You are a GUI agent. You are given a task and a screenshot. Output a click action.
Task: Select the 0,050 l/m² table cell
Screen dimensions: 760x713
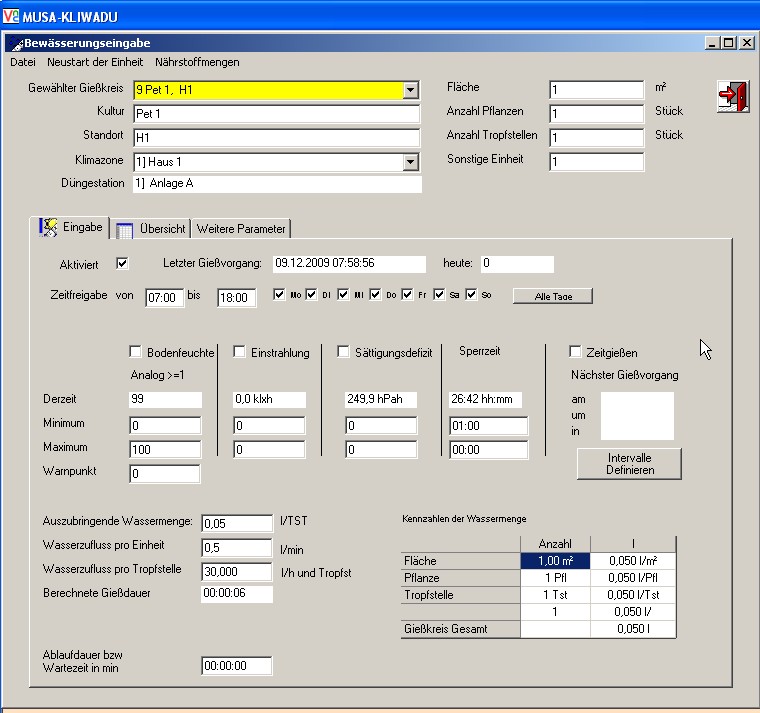click(x=633, y=561)
